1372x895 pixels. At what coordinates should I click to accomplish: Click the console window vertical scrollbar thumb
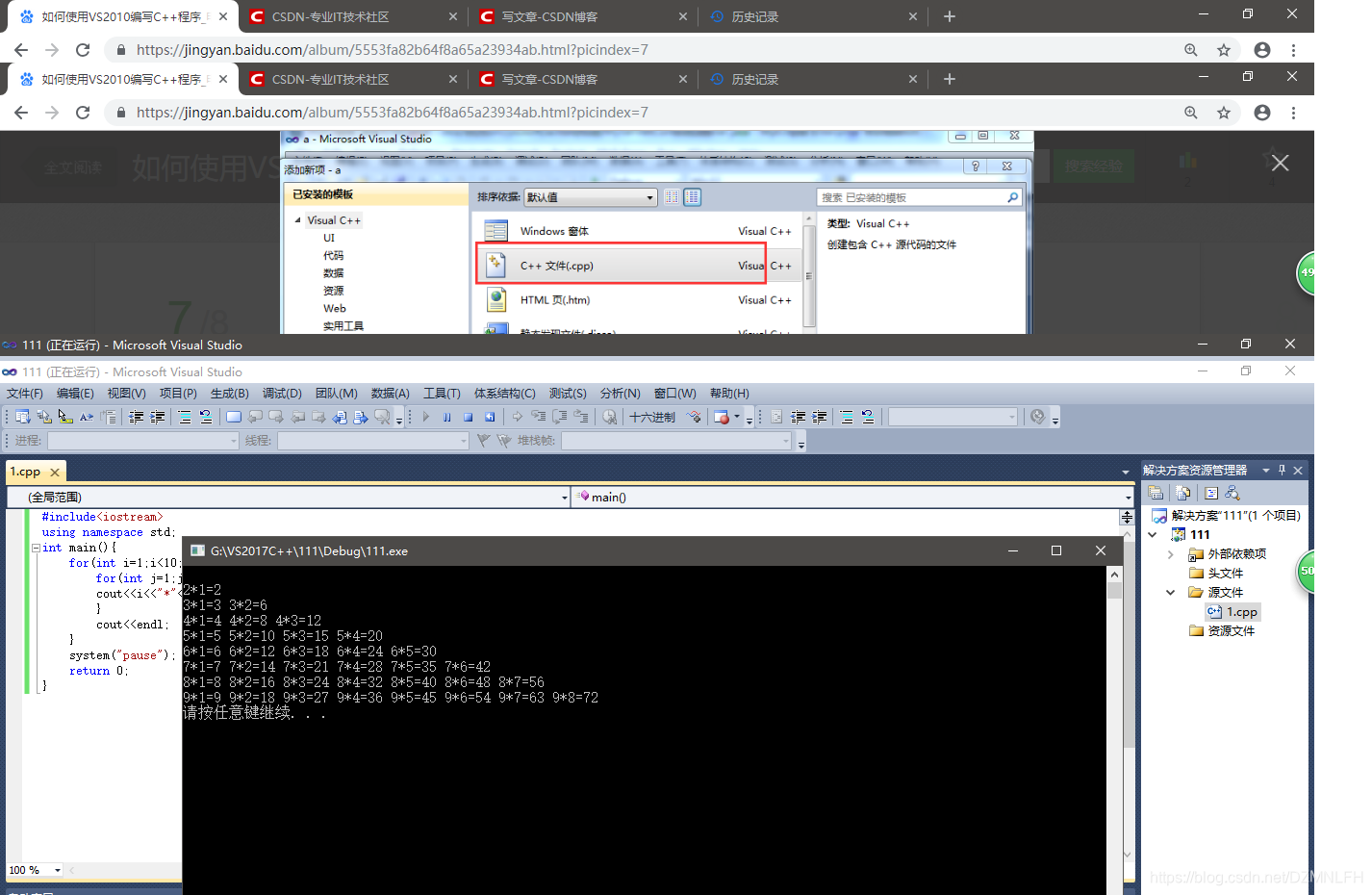(1114, 590)
